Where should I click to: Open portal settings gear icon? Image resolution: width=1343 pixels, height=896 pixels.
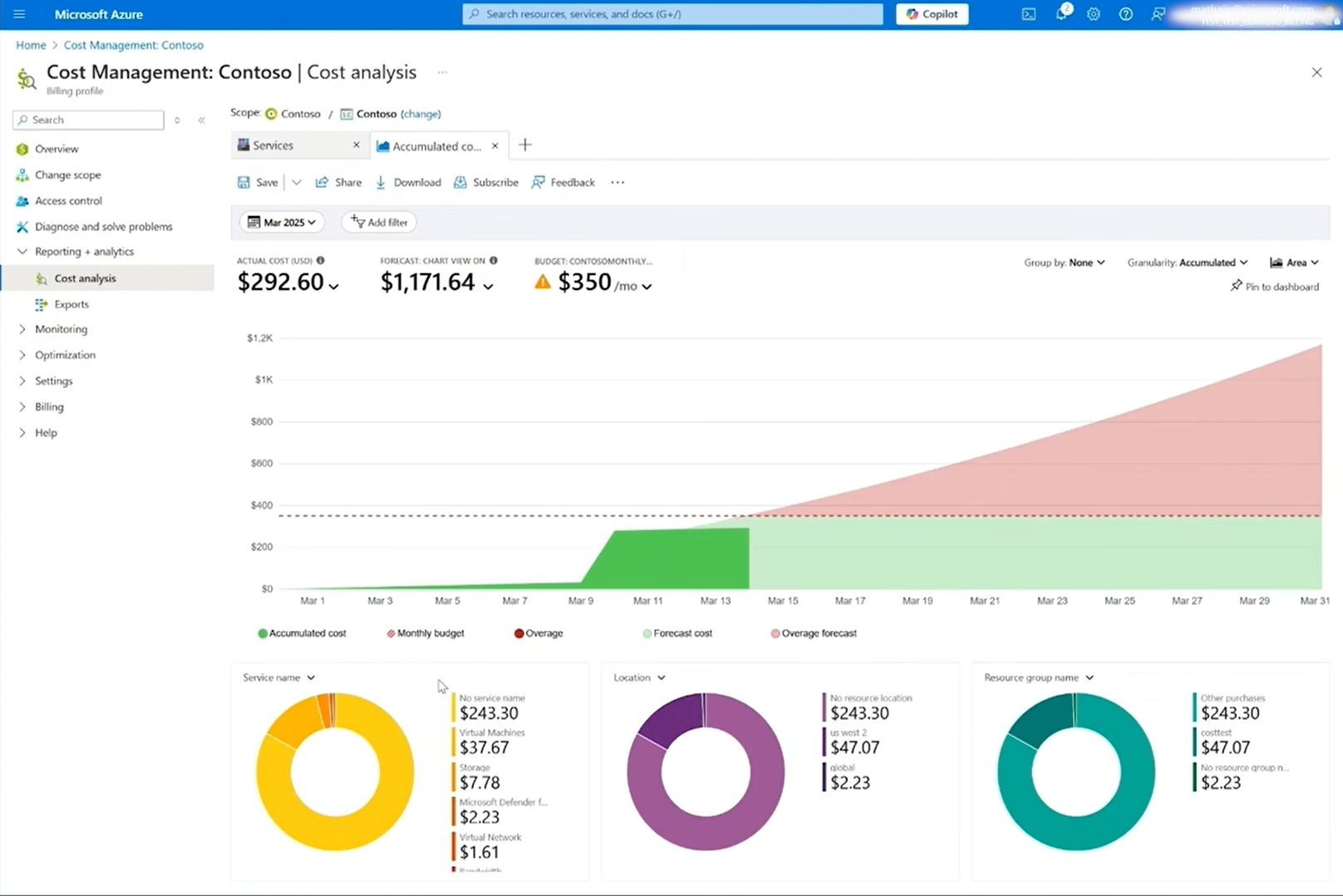(1093, 14)
